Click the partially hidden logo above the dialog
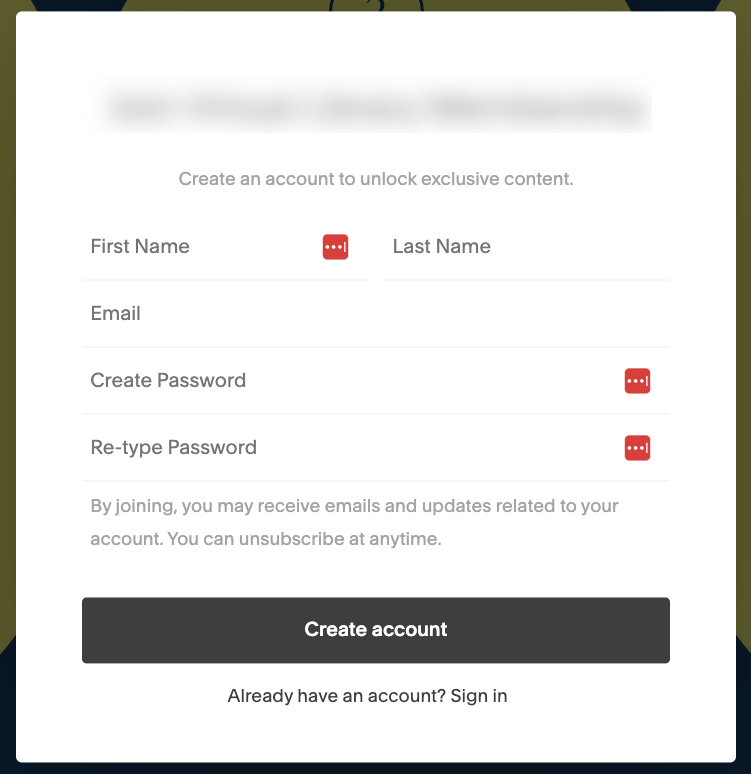This screenshot has height=774, width=751. coord(376,6)
